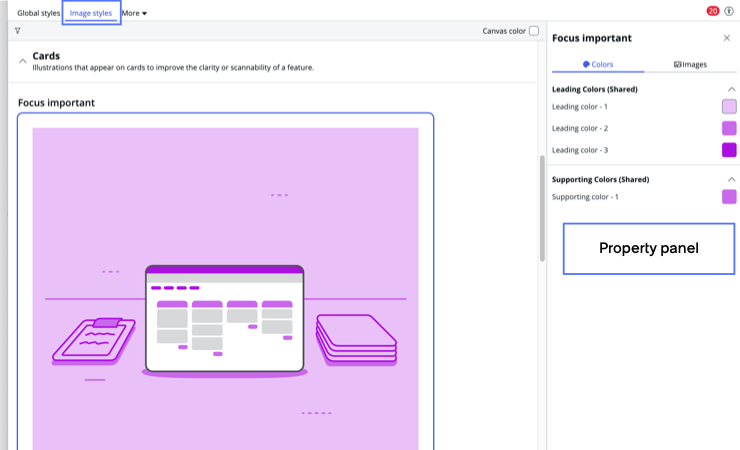Open the Colors tab in panel
This screenshot has width=740, height=450.
point(597,64)
